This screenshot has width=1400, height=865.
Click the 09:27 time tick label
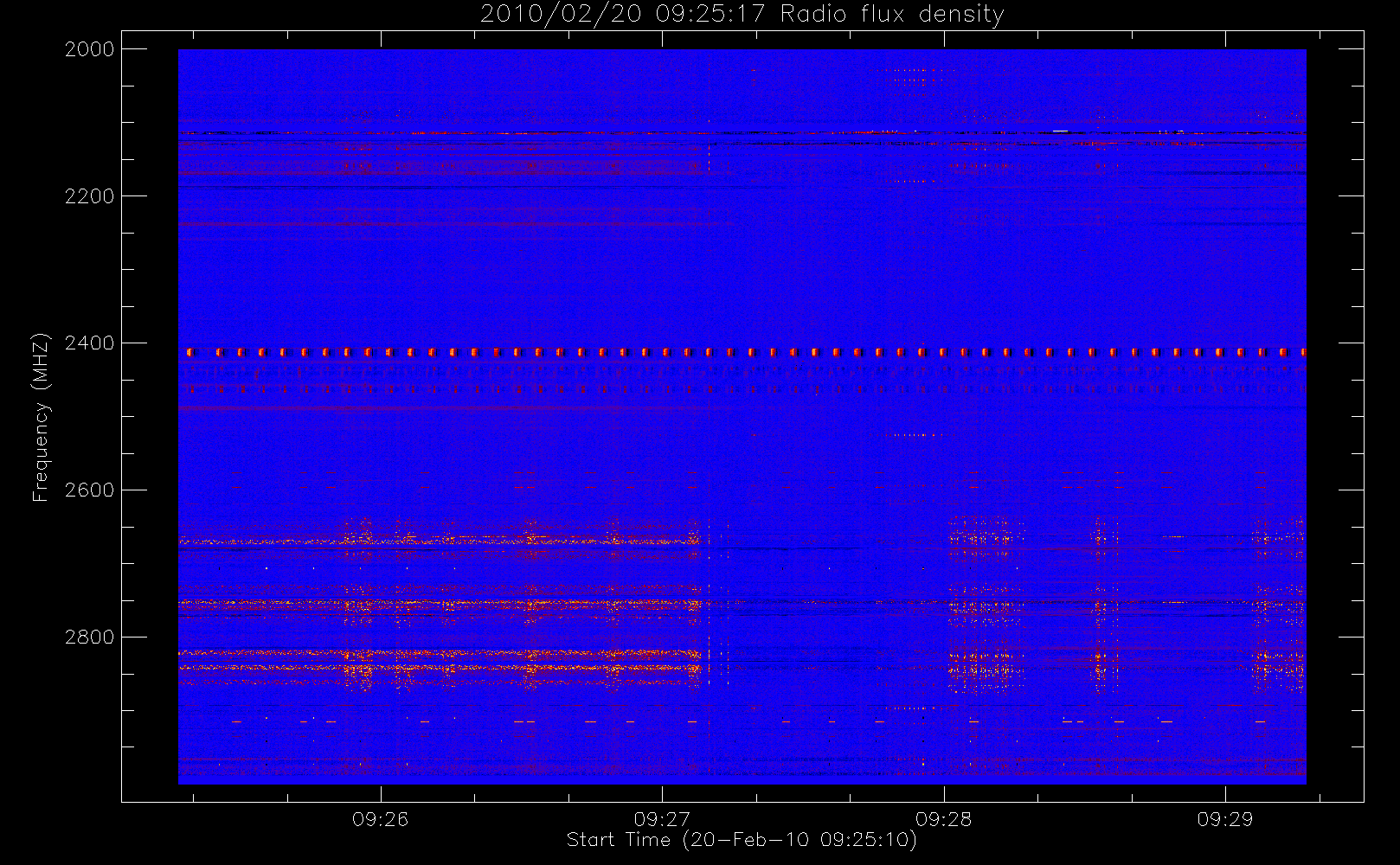tap(662, 819)
